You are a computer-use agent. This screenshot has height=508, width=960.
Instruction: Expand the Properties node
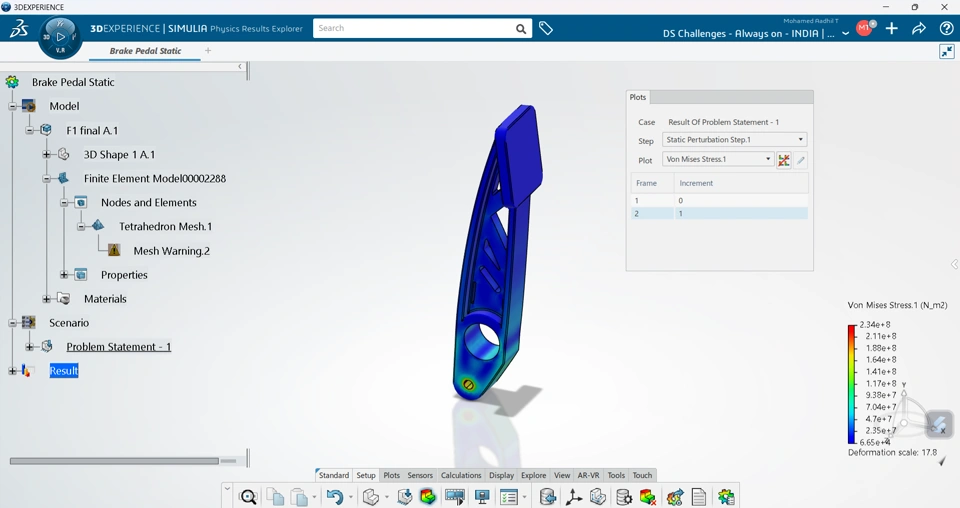pos(64,275)
